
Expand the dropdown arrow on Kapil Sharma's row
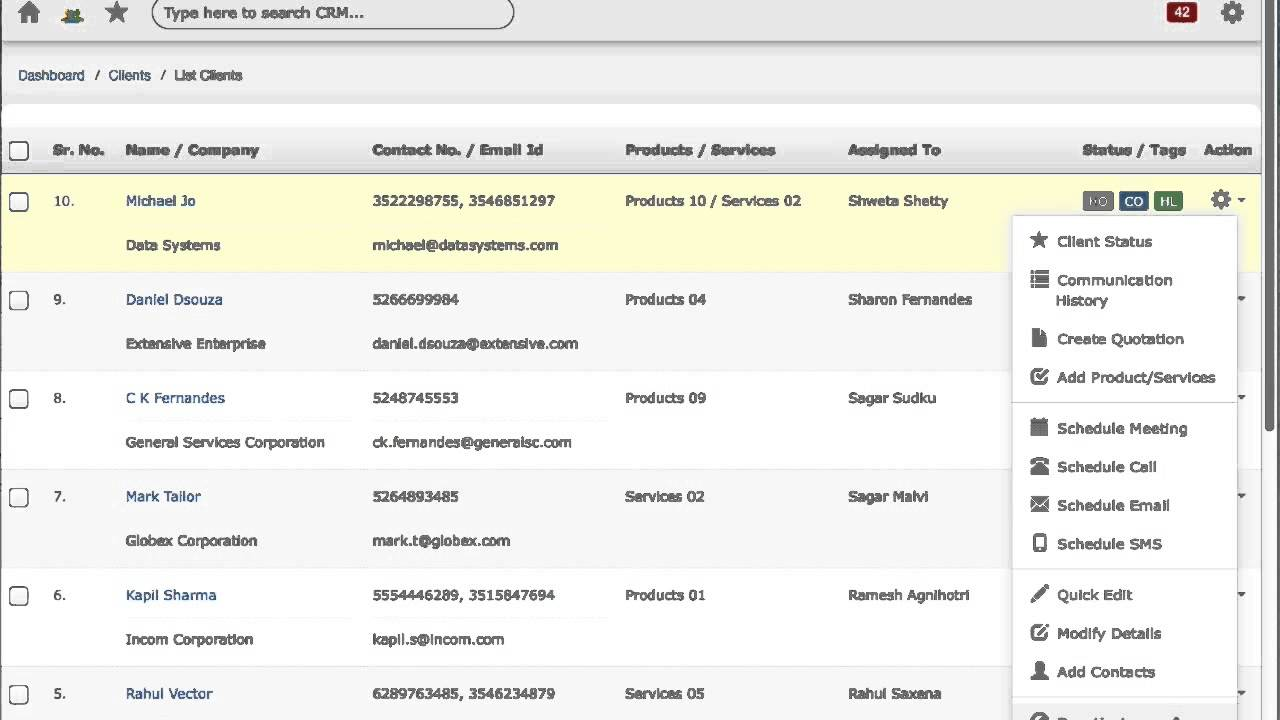pos(1241,596)
